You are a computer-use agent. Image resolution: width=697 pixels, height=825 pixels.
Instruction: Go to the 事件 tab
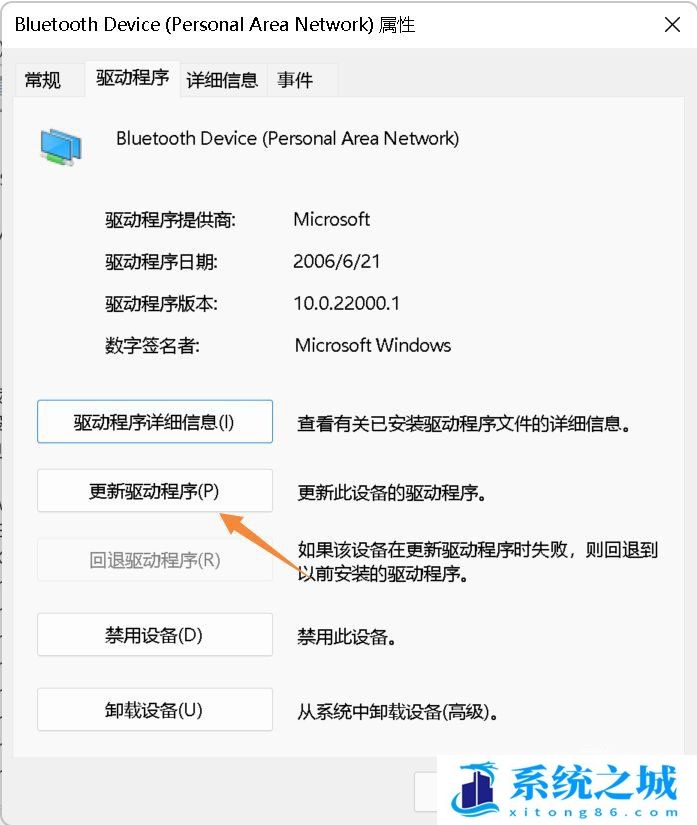296,80
